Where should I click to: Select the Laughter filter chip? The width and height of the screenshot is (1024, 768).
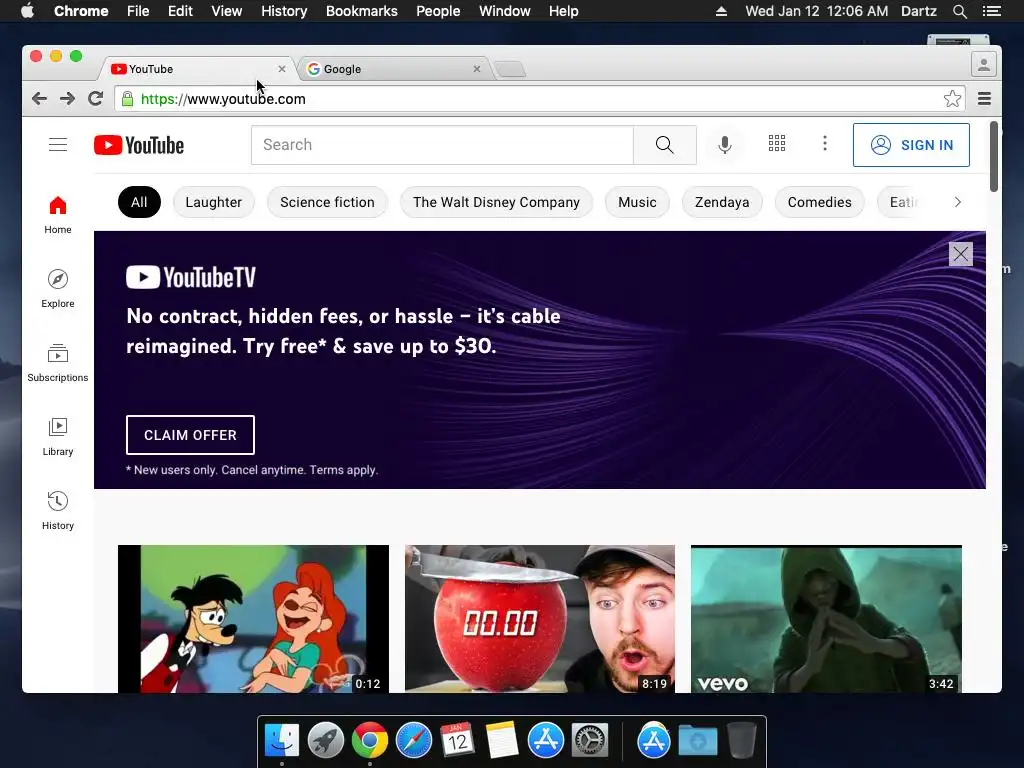coord(214,202)
